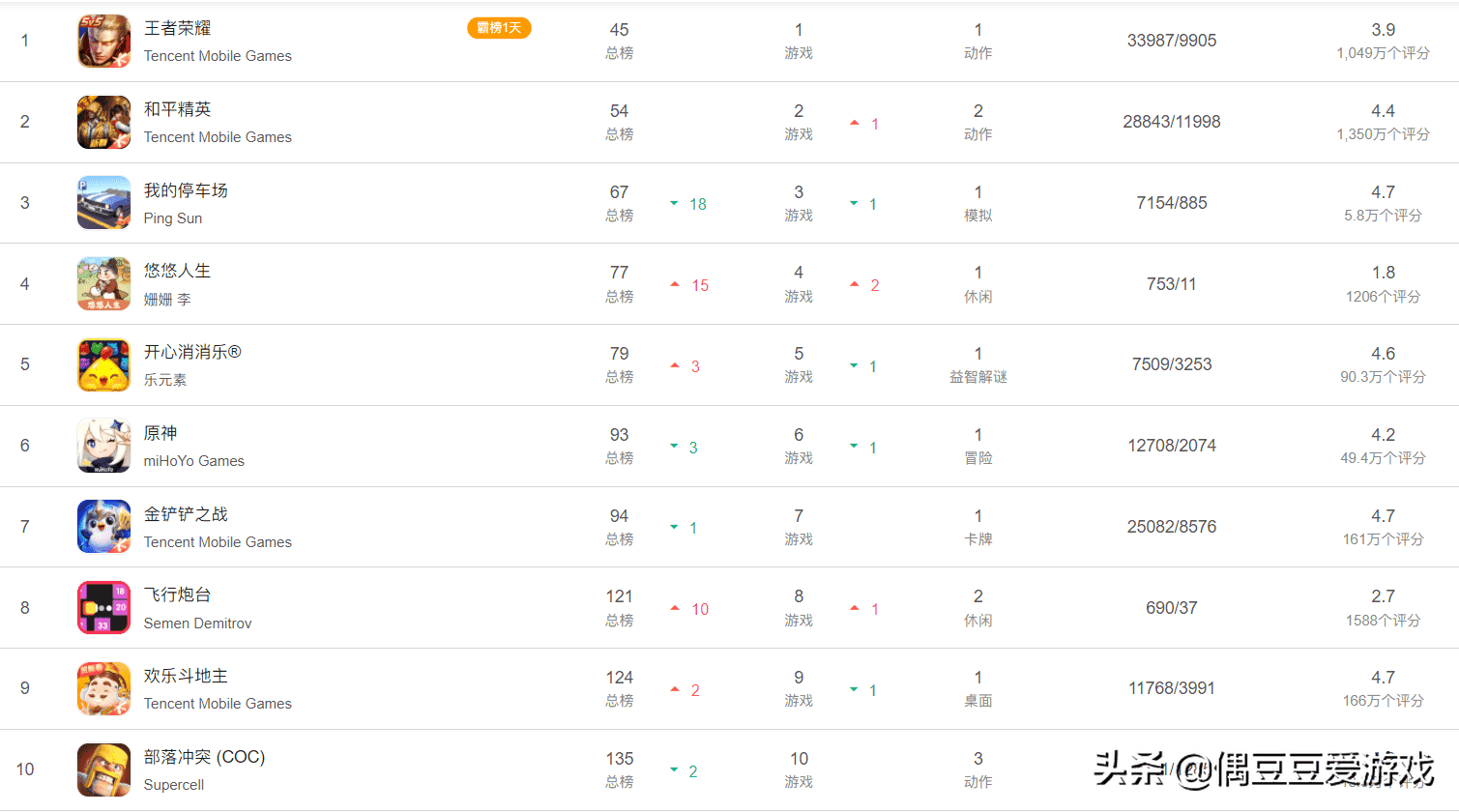Click the 45 总榜 rank for 王者荣耀
The width and height of the screenshot is (1459, 812).
tap(620, 41)
